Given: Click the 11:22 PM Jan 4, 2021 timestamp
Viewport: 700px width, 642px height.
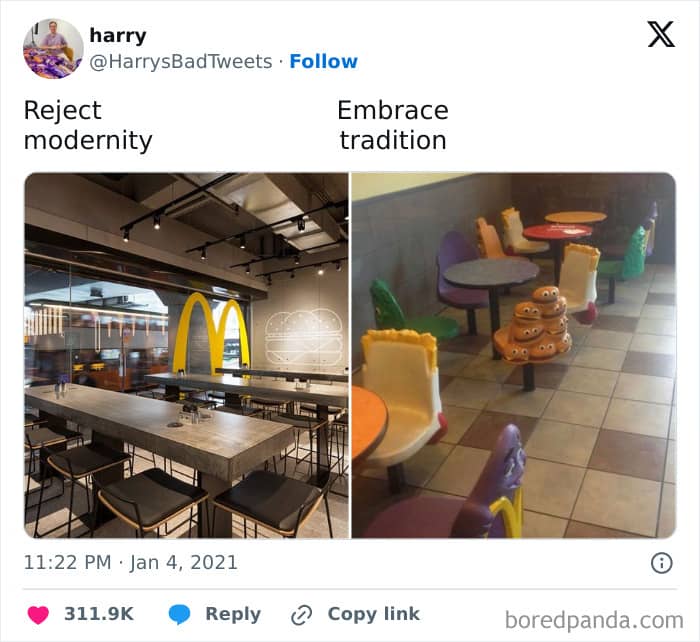Looking at the screenshot, I should tap(130, 563).
